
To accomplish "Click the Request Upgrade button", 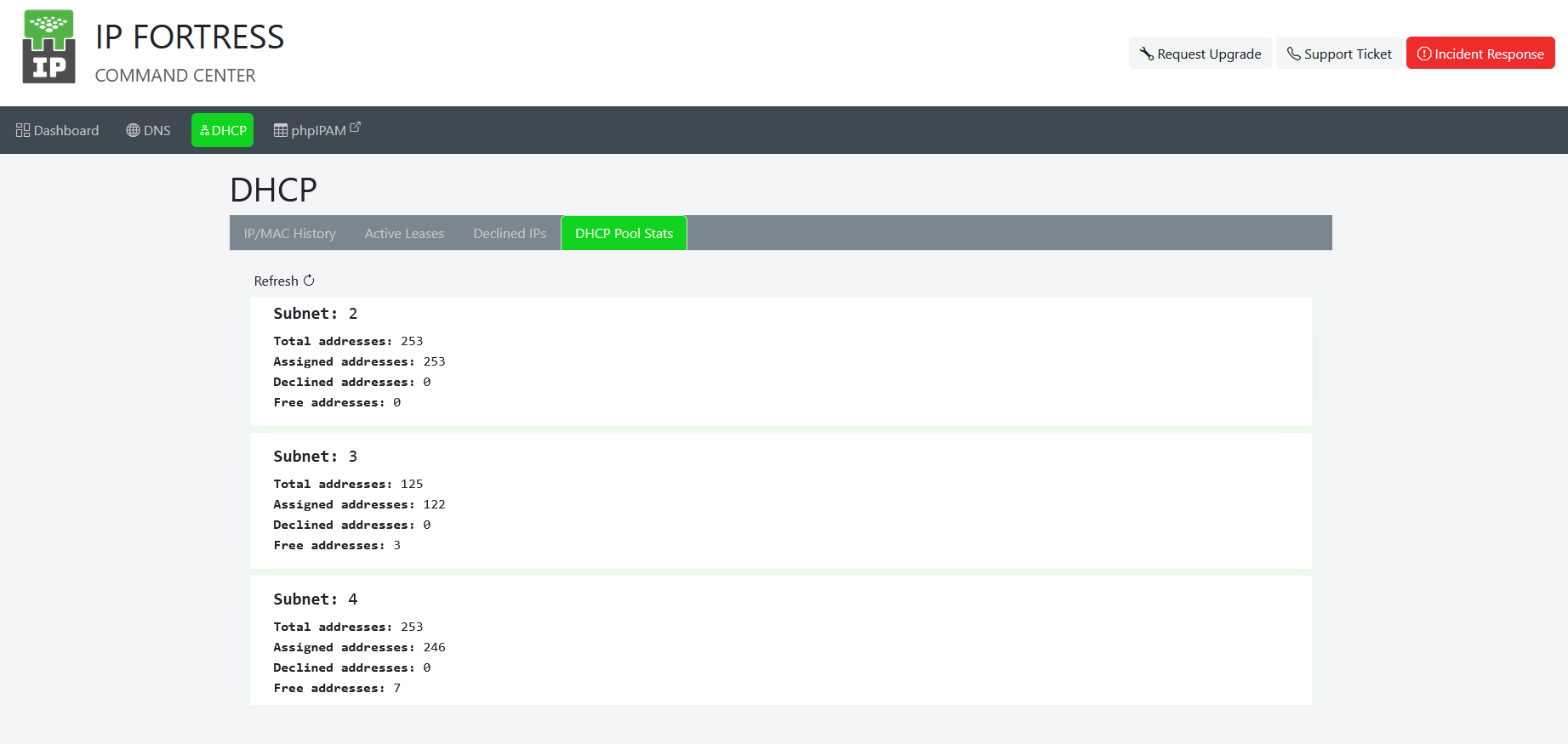I will pyautogui.click(x=1200, y=54).
